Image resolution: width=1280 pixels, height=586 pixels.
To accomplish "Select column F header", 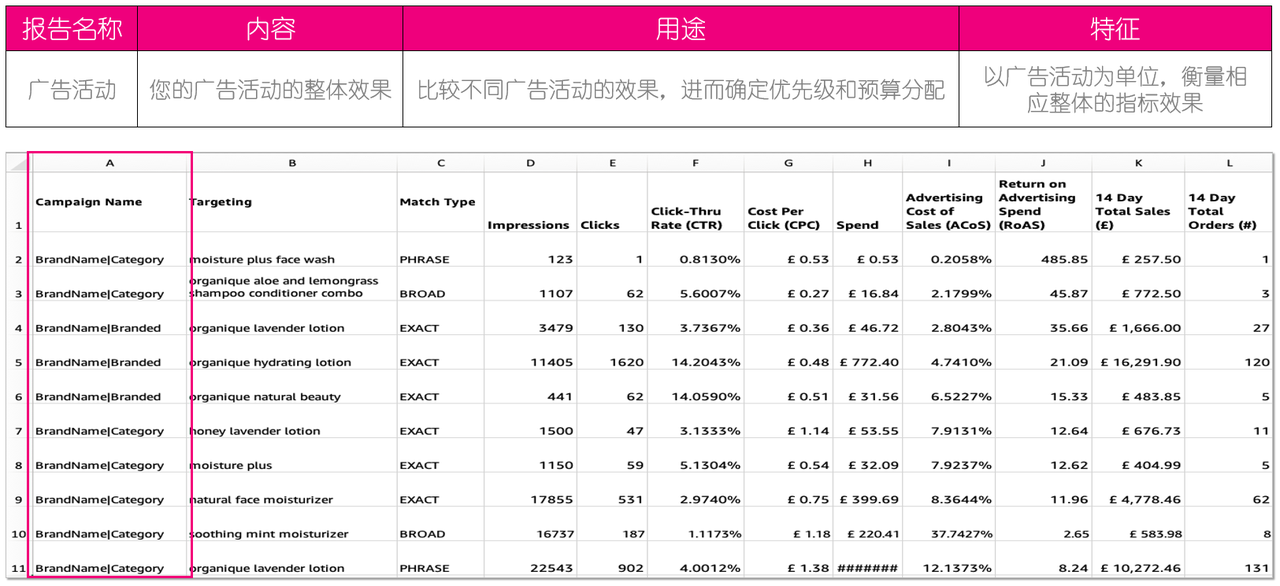I will 695,163.
